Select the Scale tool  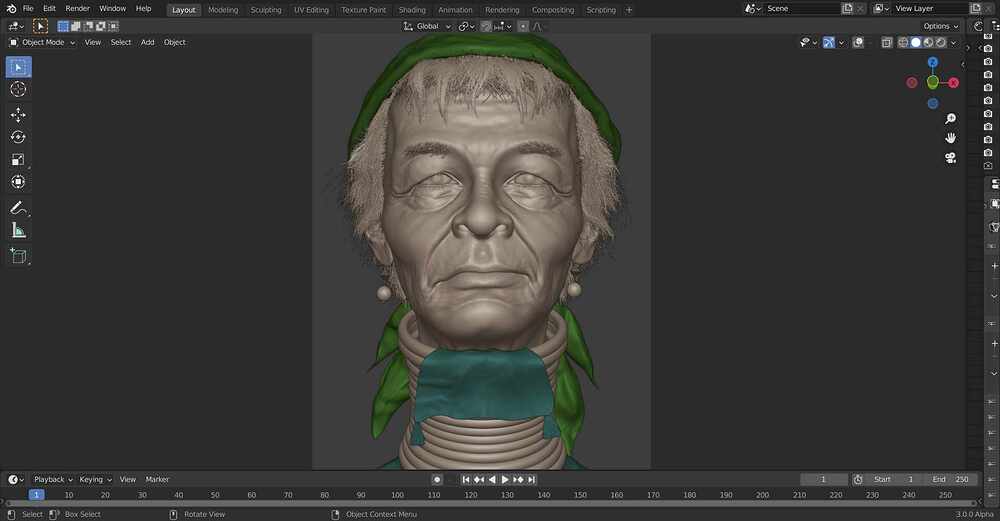point(18,159)
